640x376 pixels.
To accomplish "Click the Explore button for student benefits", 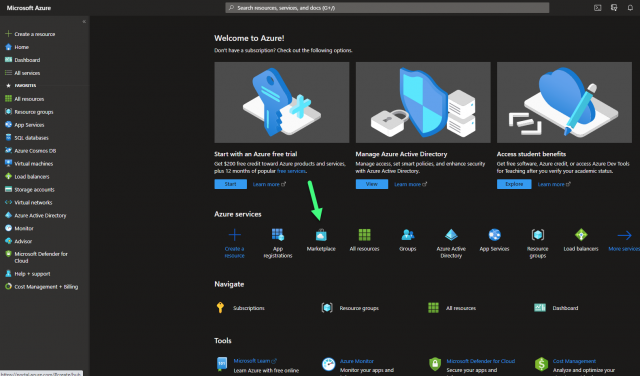I will 514,184.
